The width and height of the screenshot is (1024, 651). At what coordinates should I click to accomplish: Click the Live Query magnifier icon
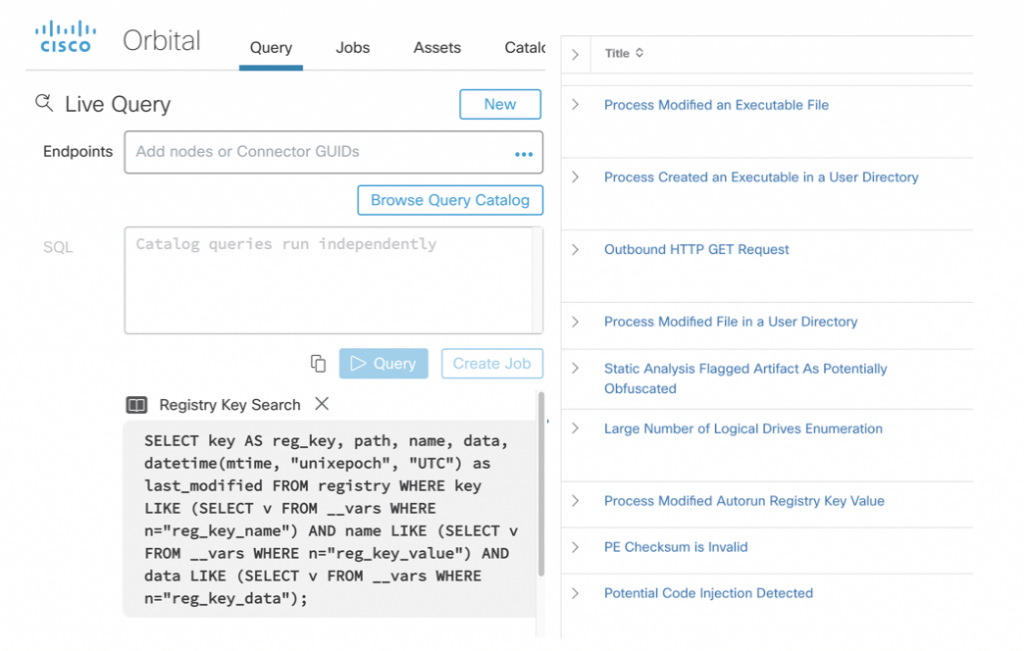pyautogui.click(x=43, y=103)
